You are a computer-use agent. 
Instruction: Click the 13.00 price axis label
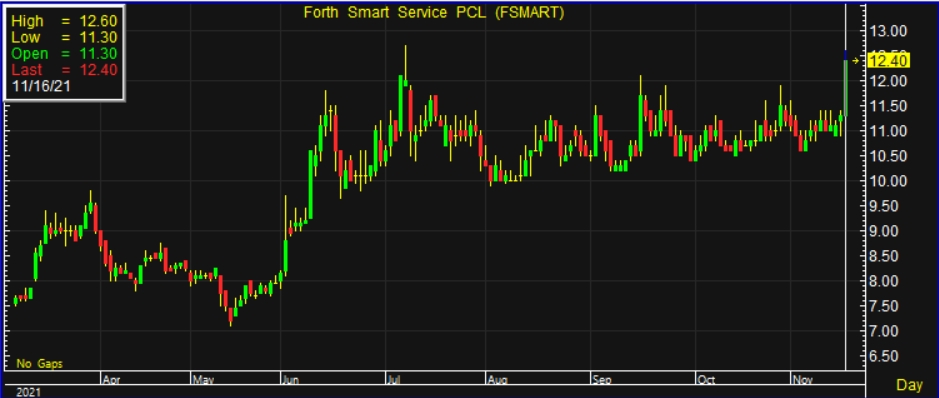coord(889,31)
